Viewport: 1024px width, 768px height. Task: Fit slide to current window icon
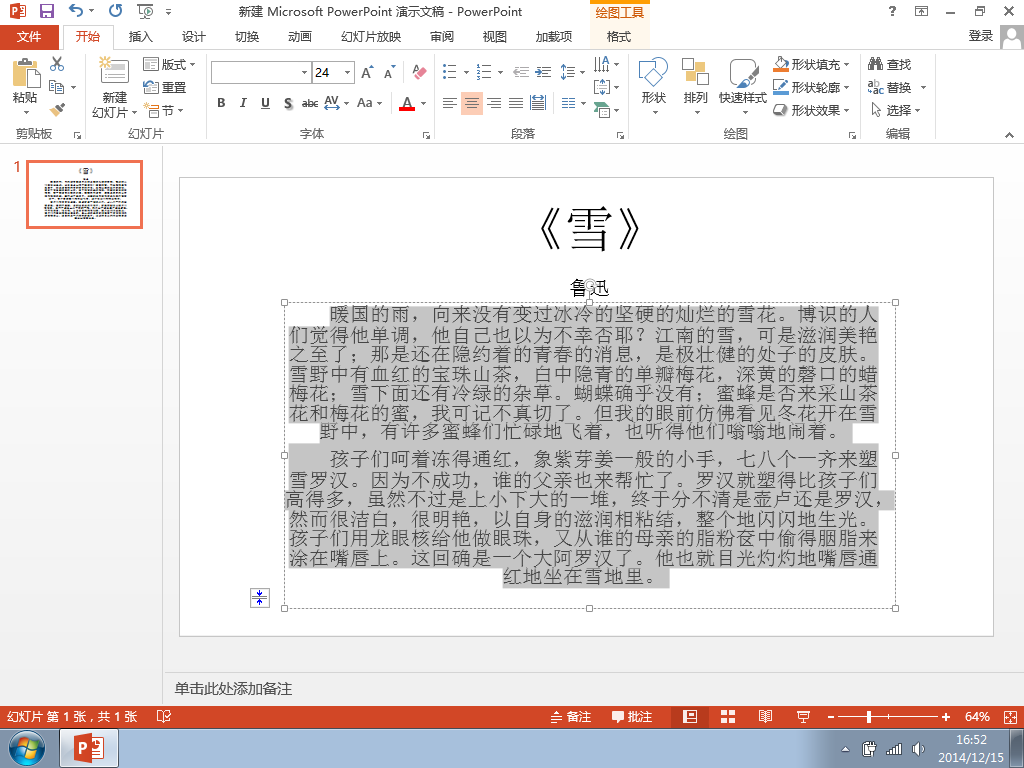click(x=1010, y=717)
